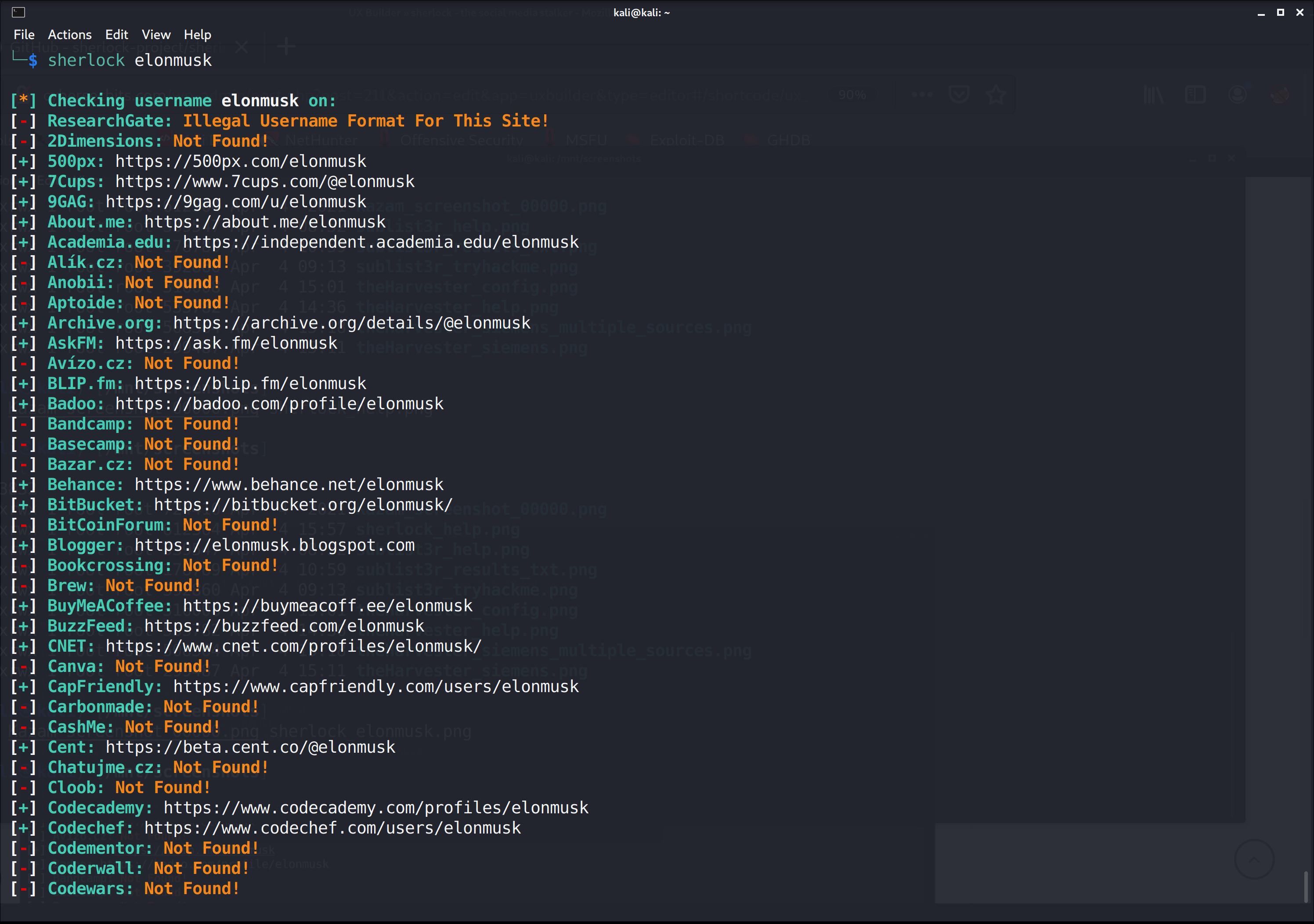The height and width of the screenshot is (924, 1314).
Task: Click the 'sherlock elonmusk' command line
Action: pyautogui.click(x=130, y=61)
